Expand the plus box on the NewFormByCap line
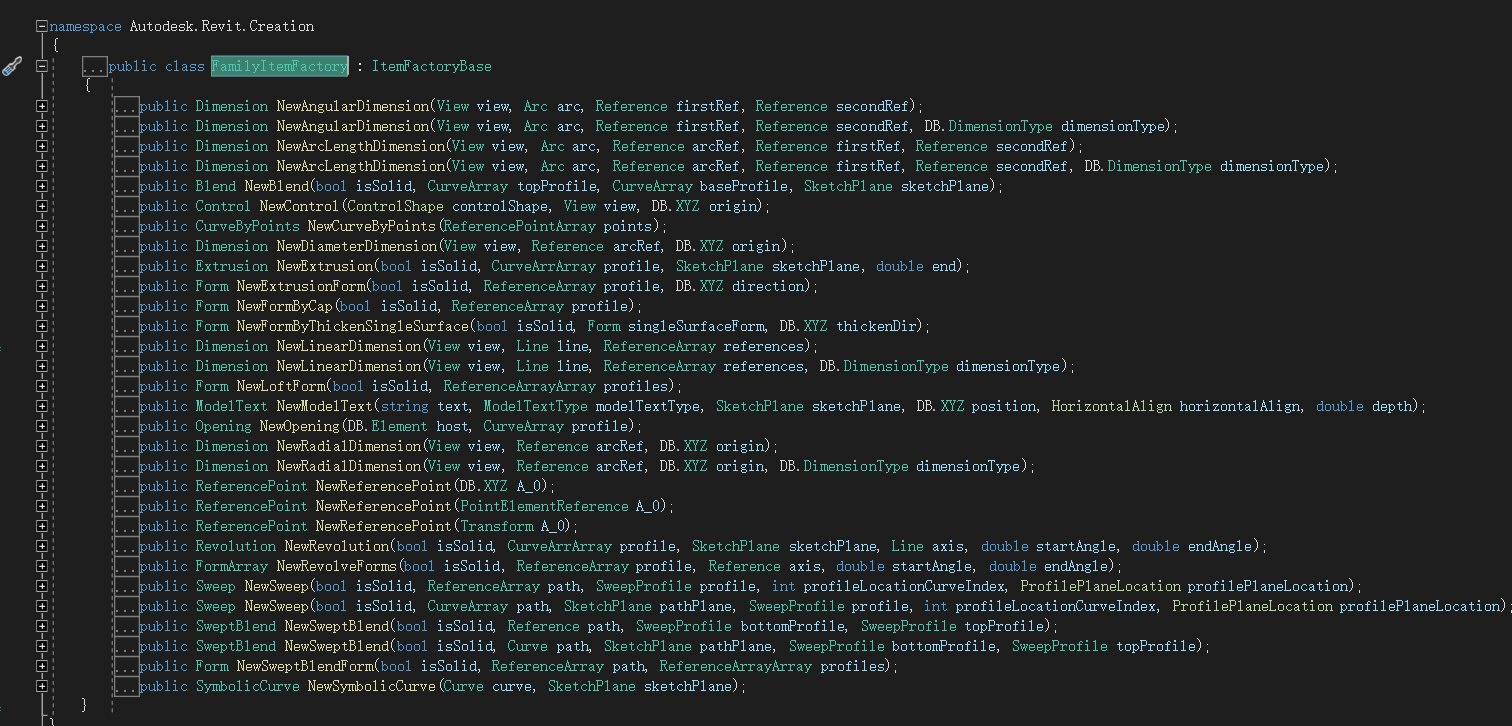This screenshot has height=726, width=1512. (41, 306)
